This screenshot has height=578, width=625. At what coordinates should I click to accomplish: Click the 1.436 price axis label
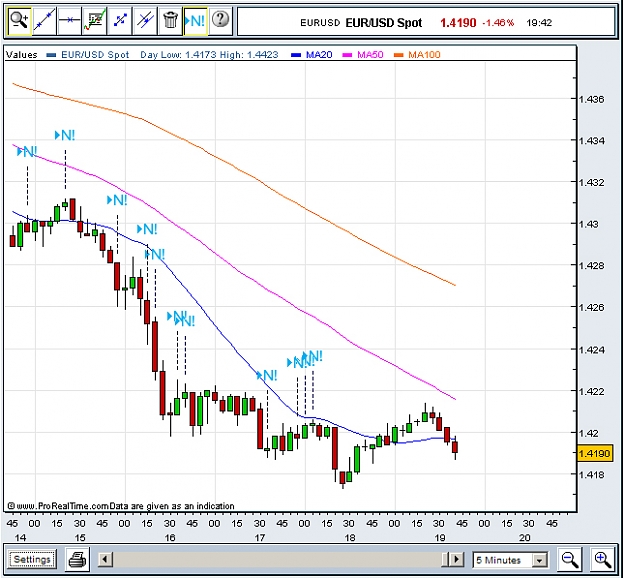tap(592, 99)
